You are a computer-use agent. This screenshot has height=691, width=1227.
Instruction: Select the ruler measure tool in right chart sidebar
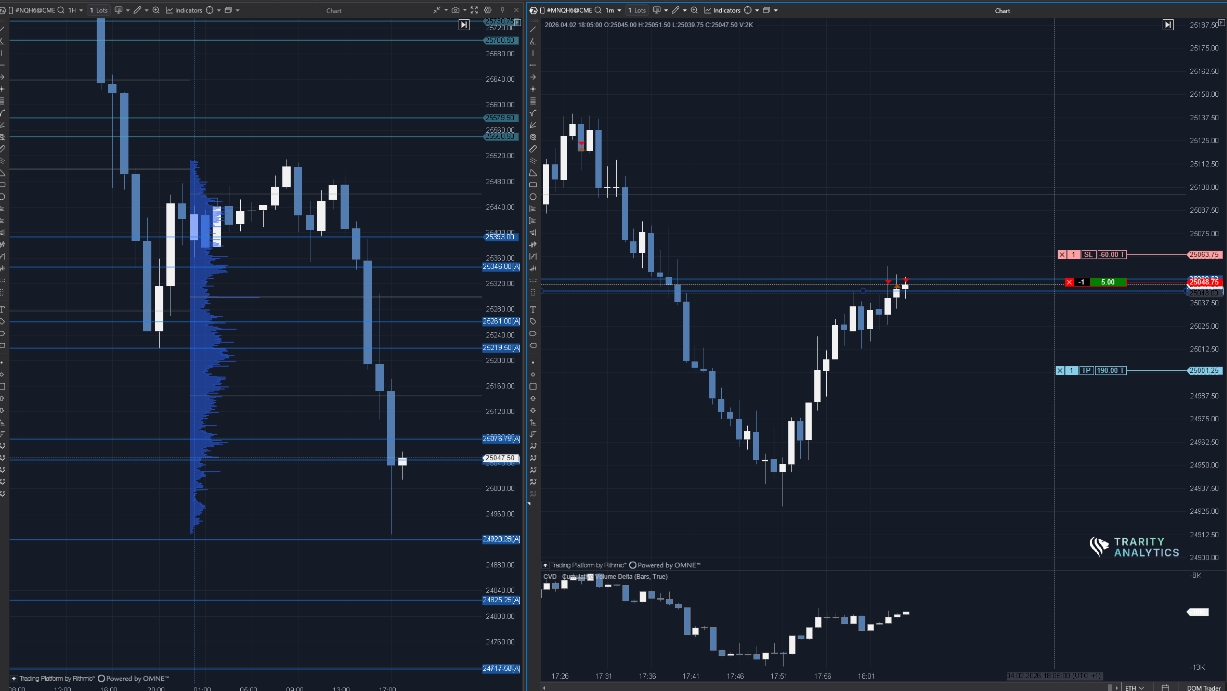click(x=533, y=149)
